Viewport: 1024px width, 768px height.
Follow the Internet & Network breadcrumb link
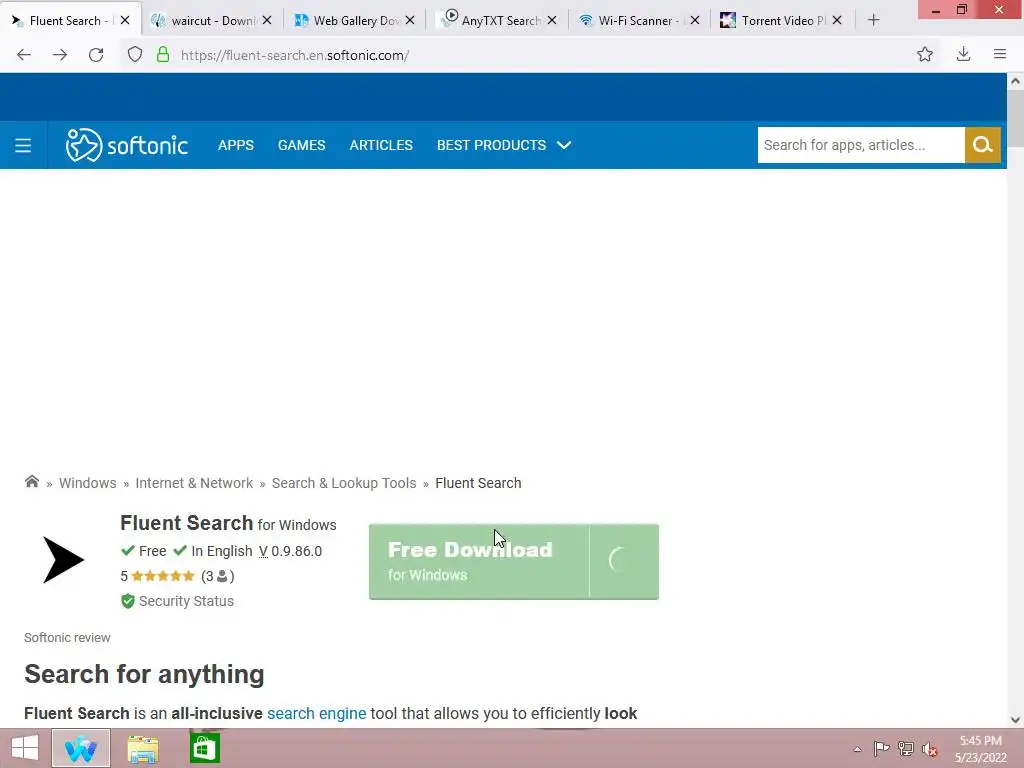point(194,483)
